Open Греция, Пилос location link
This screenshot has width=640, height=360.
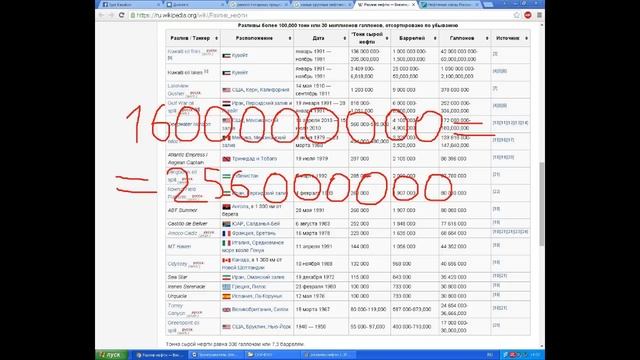249,287
